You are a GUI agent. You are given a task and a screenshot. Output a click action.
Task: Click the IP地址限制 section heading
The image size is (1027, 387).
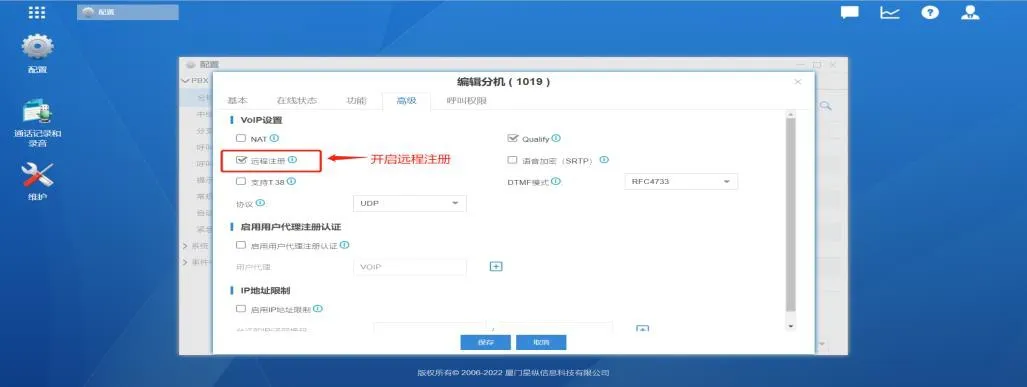[x=265, y=290]
